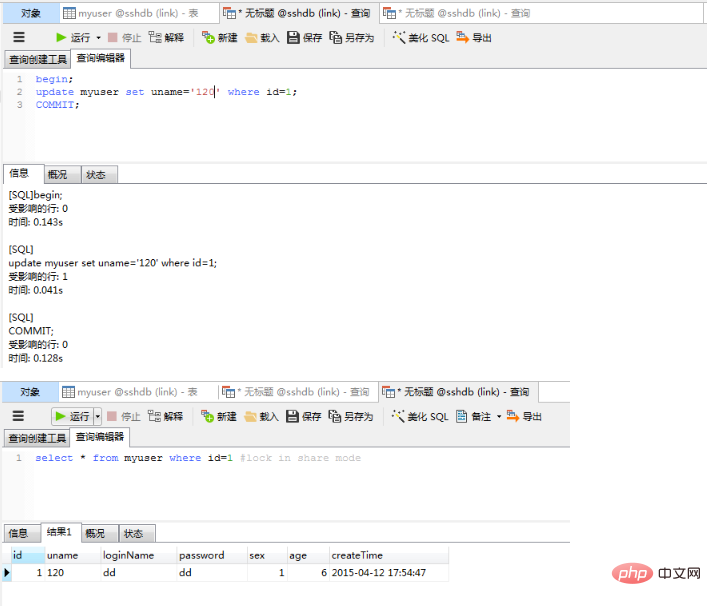Select the 对象 tab in the bottom window
Screen dimensions: 711x606
pos(30,392)
